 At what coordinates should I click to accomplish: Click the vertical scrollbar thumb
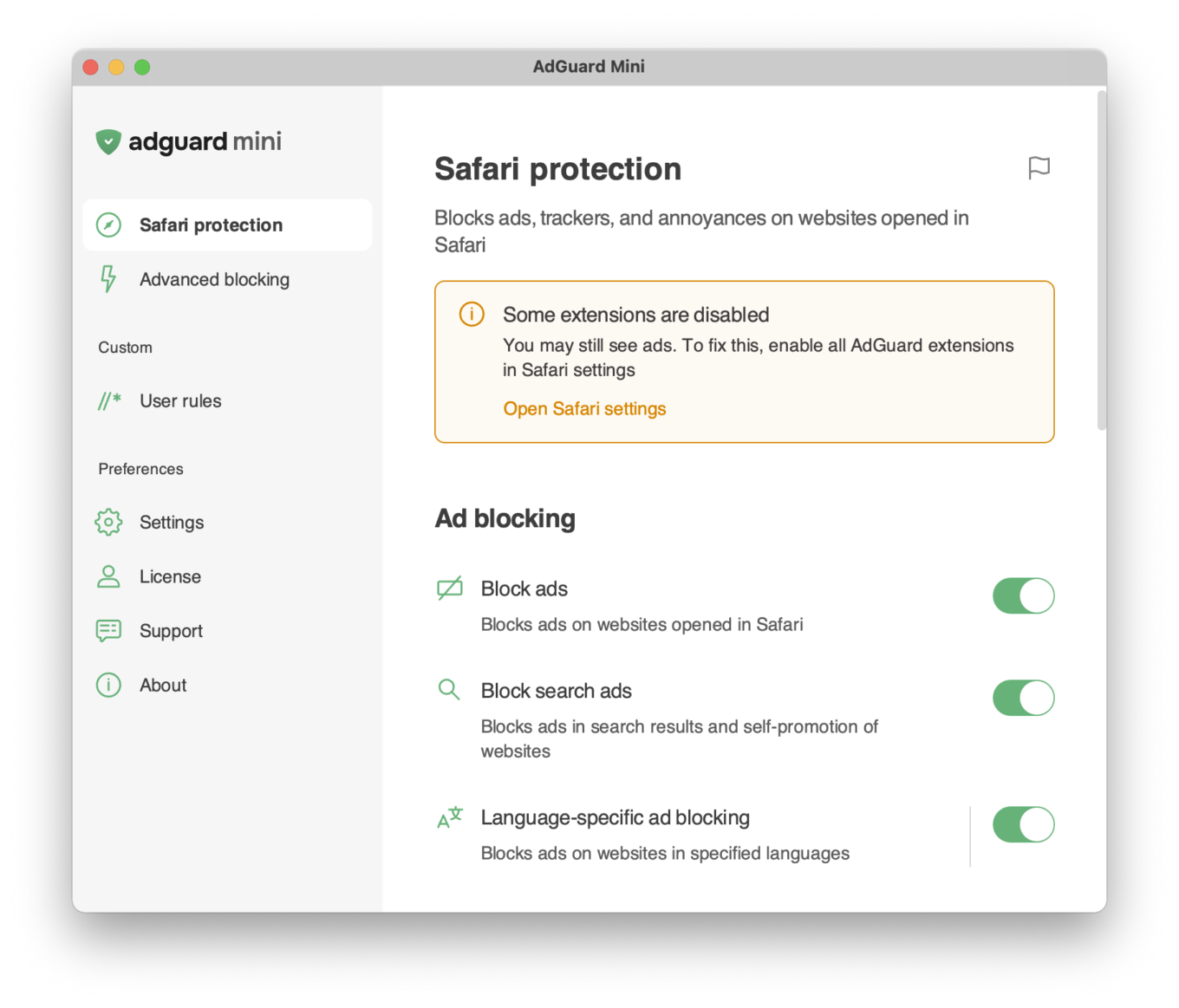[1102, 260]
